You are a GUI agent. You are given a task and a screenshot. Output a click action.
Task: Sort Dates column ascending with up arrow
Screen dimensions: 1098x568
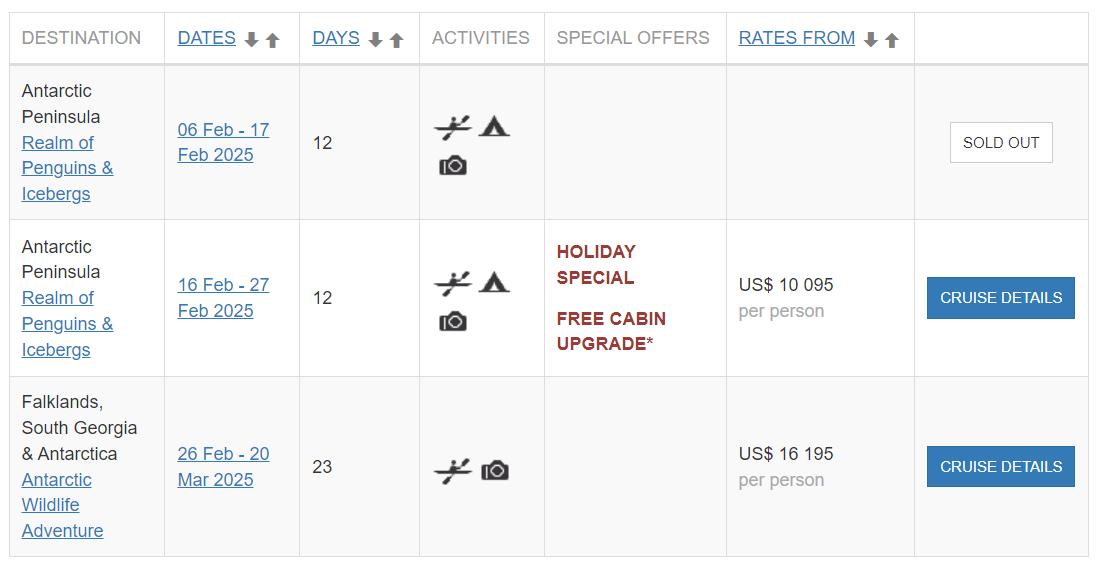(272, 40)
